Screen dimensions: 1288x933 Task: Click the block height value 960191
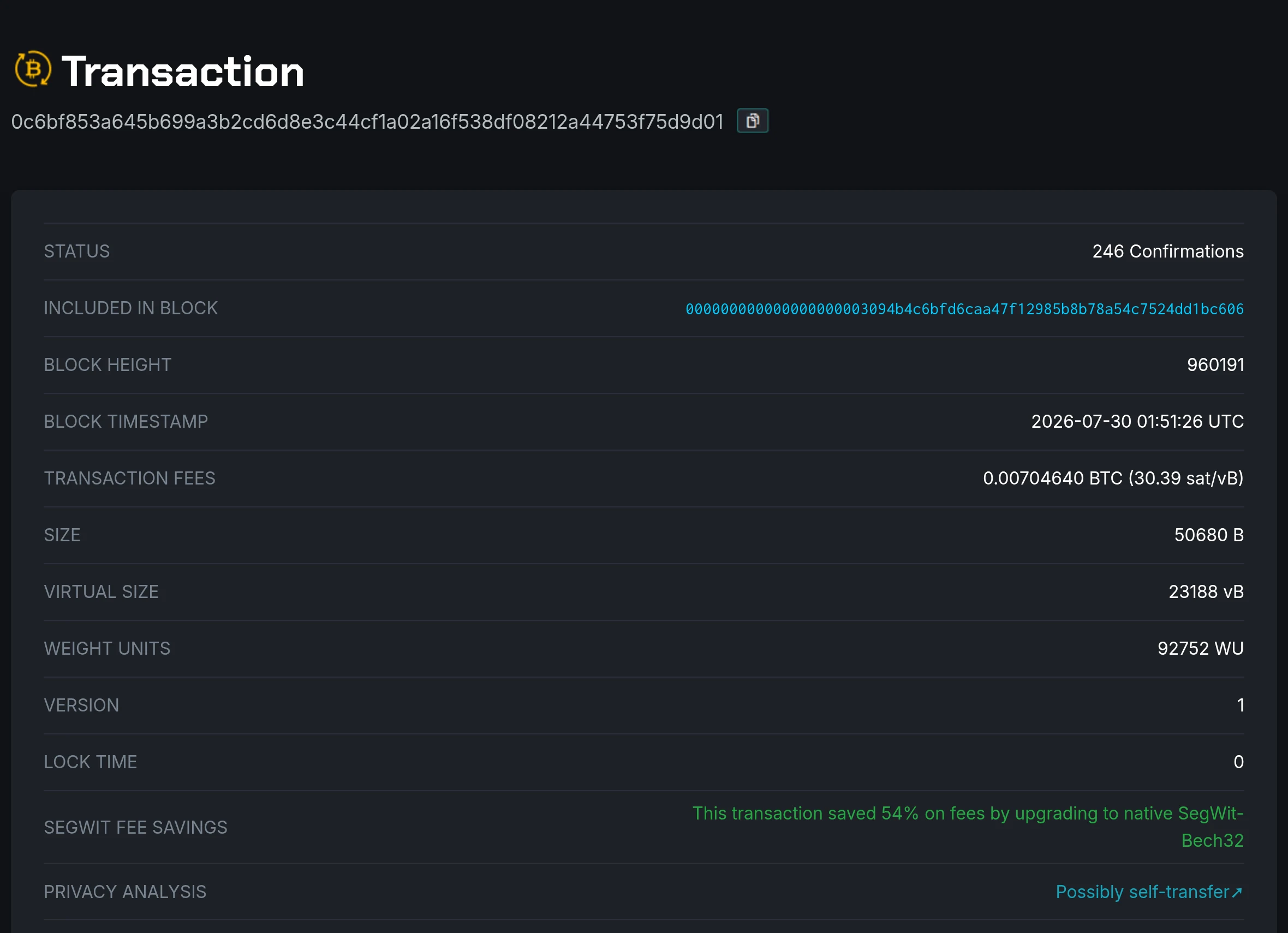(1215, 364)
